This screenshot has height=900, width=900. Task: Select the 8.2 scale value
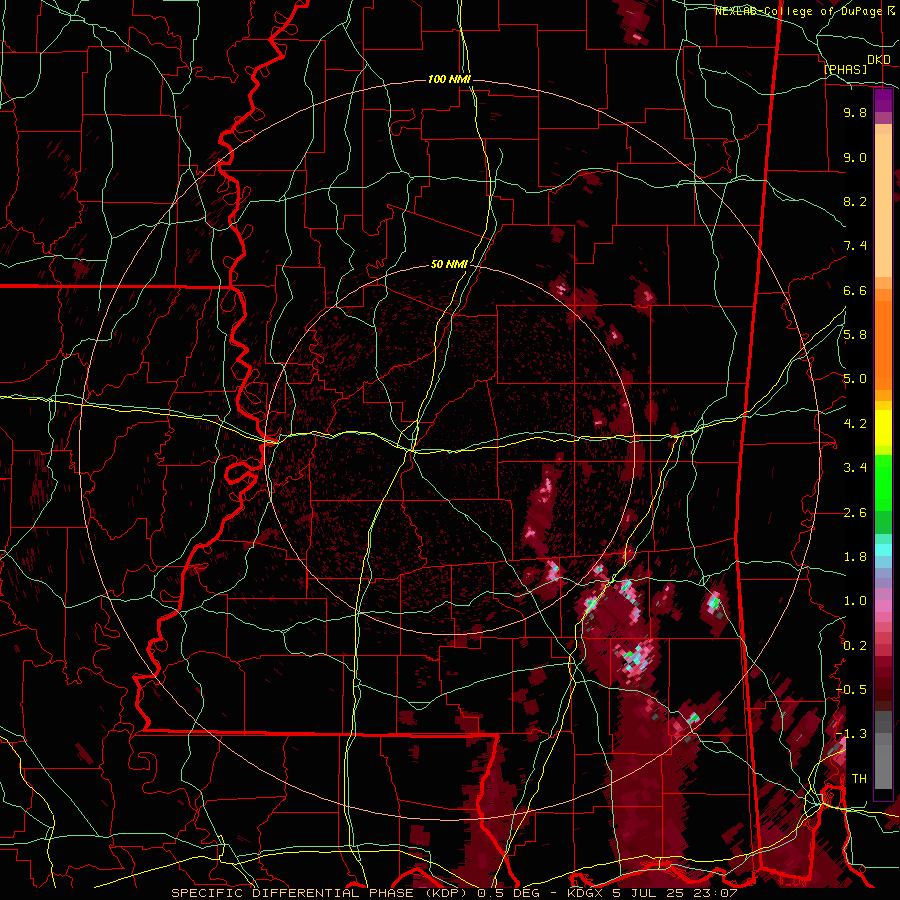tap(855, 201)
